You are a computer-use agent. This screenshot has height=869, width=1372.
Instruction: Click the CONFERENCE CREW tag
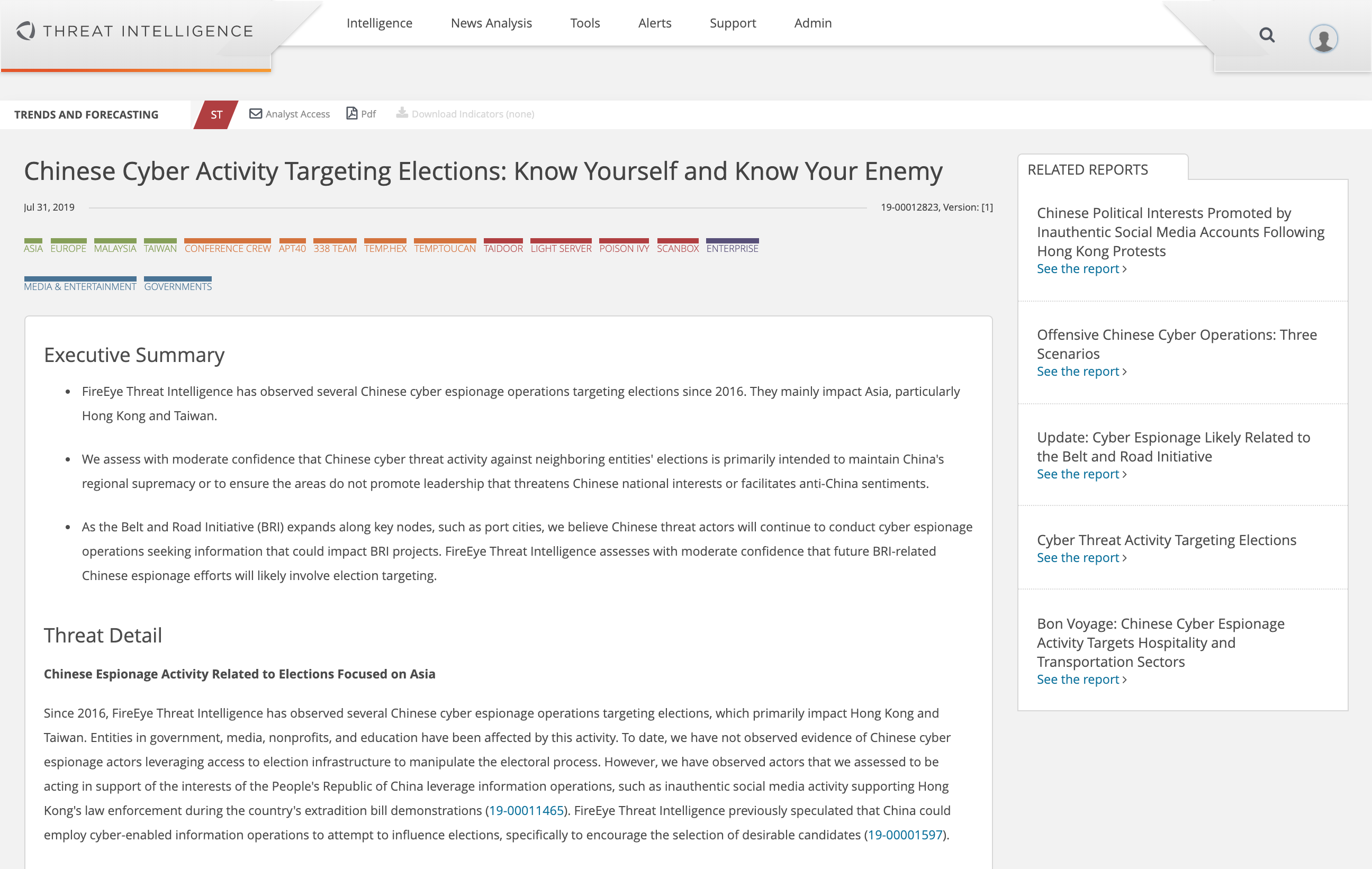228,246
